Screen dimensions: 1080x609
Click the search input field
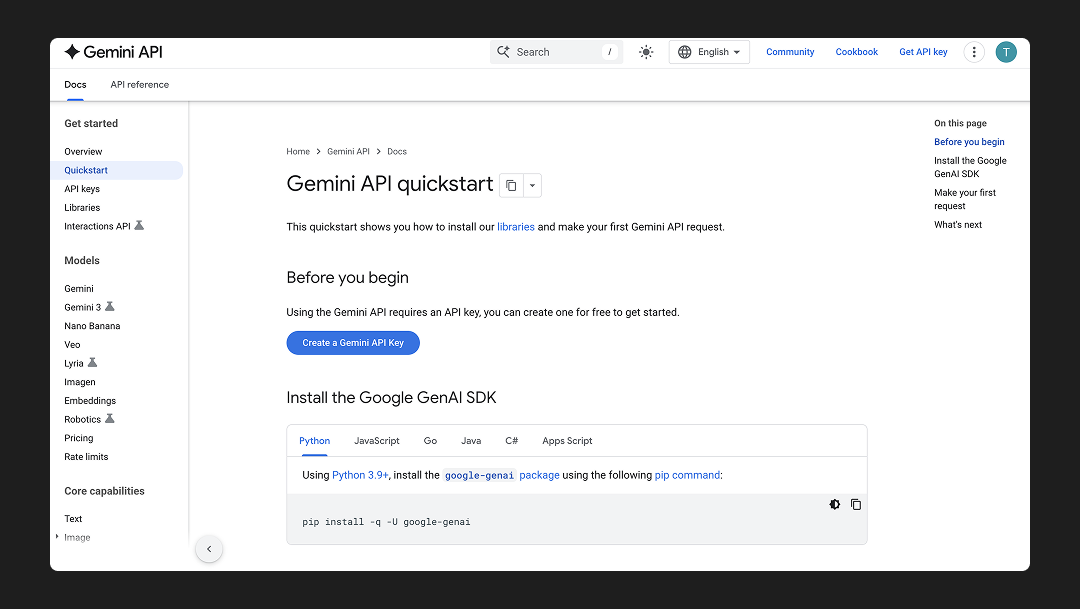[x=556, y=52]
